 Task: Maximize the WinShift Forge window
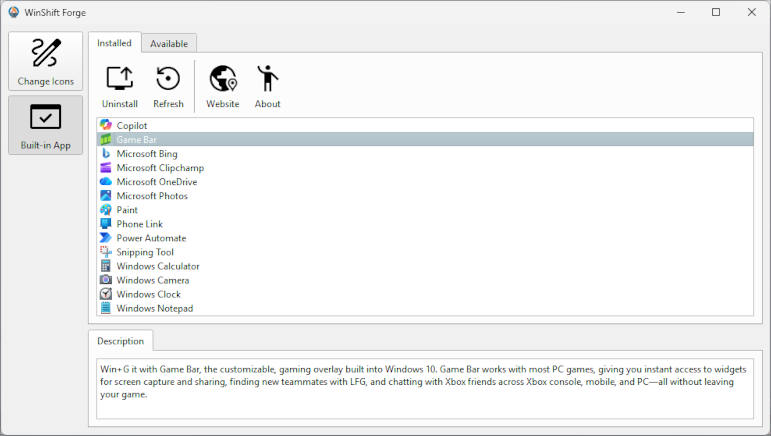pyautogui.click(x=715, y=12)
